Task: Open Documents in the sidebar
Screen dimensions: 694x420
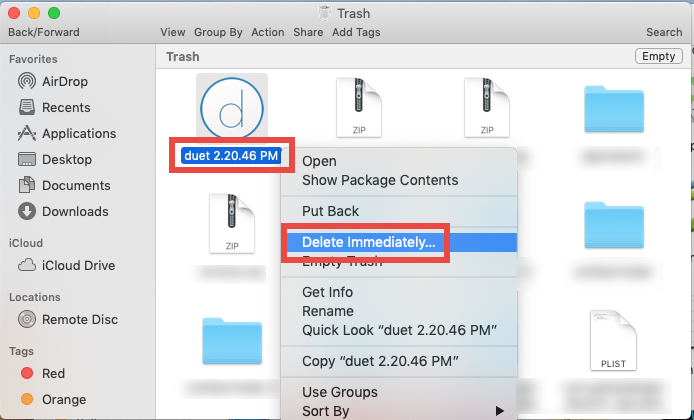Action: click(62, 185)
